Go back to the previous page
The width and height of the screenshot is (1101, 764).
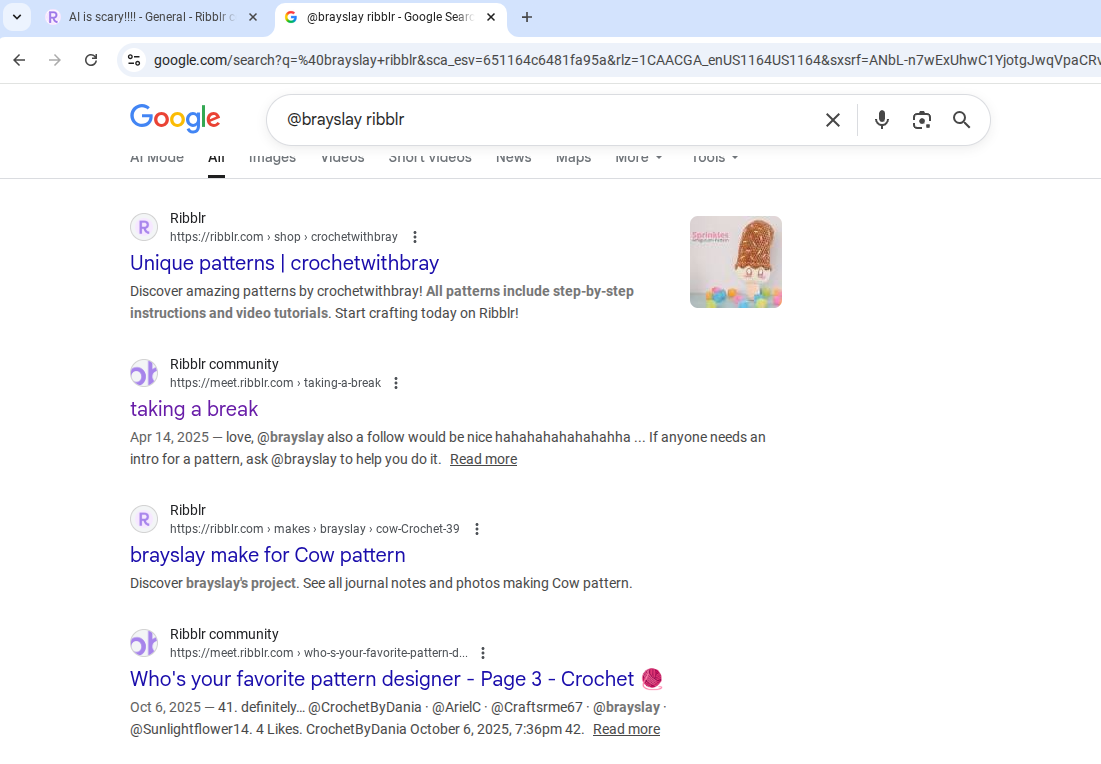pos(19,60)
